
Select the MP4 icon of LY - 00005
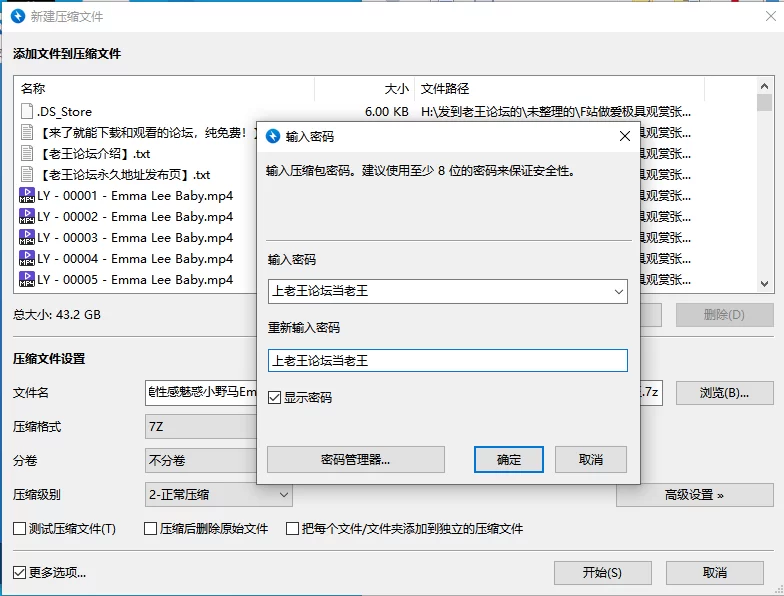pyautogui.click(x=27, y=279)
